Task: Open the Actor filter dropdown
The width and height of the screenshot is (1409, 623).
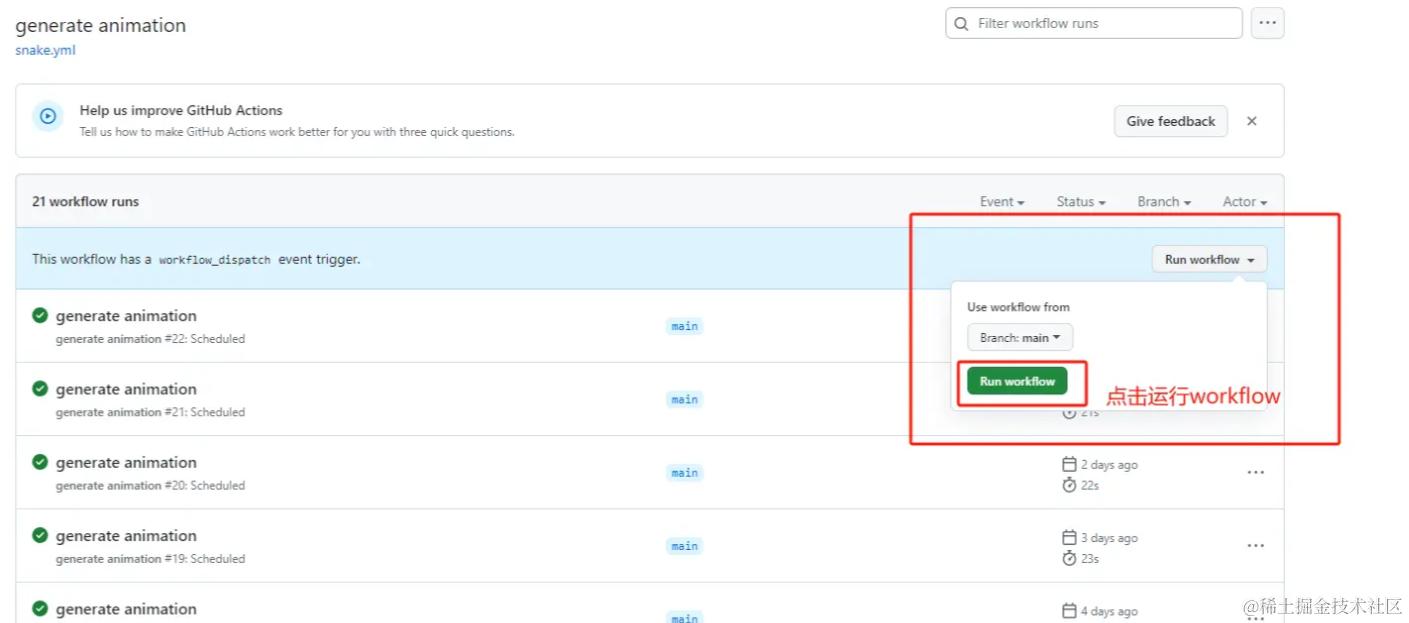Action: [x=1245, y=201]
